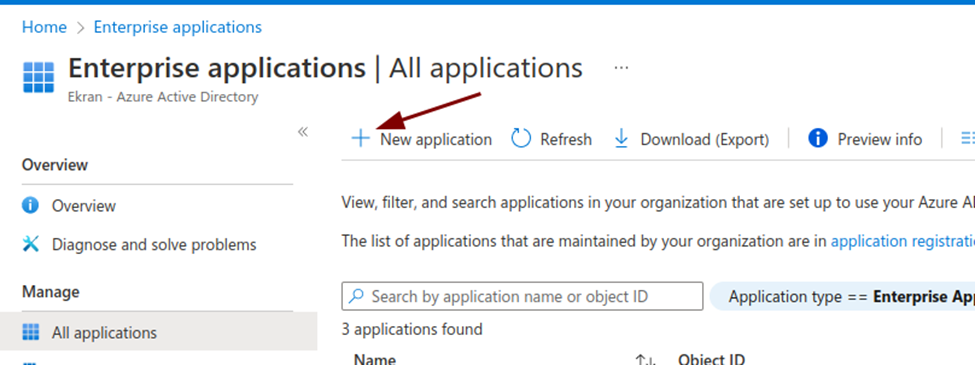Click the Enterprise applications grid icon beside title
This screenshot has width=975, height=365.
(x=39, y=77)
